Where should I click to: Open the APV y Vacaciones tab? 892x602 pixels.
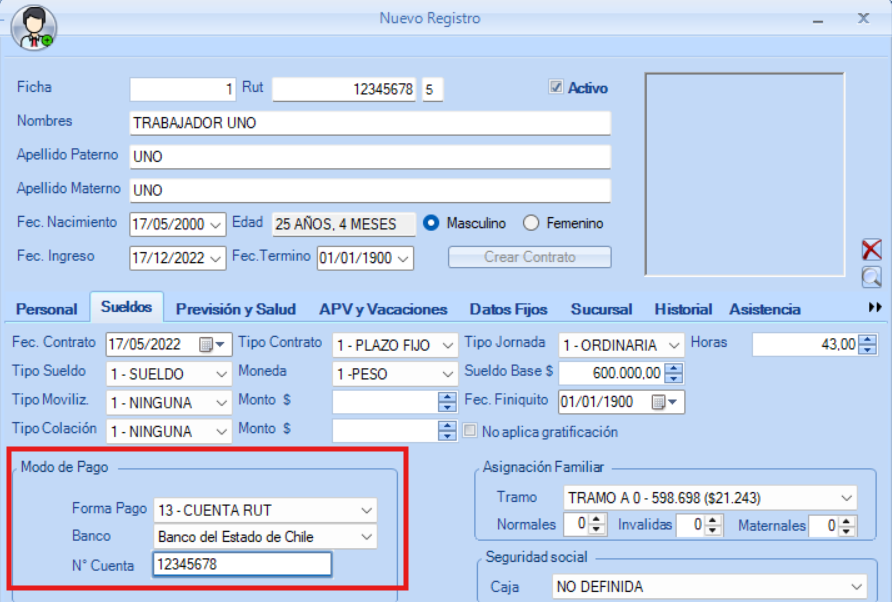coord(383,309)
